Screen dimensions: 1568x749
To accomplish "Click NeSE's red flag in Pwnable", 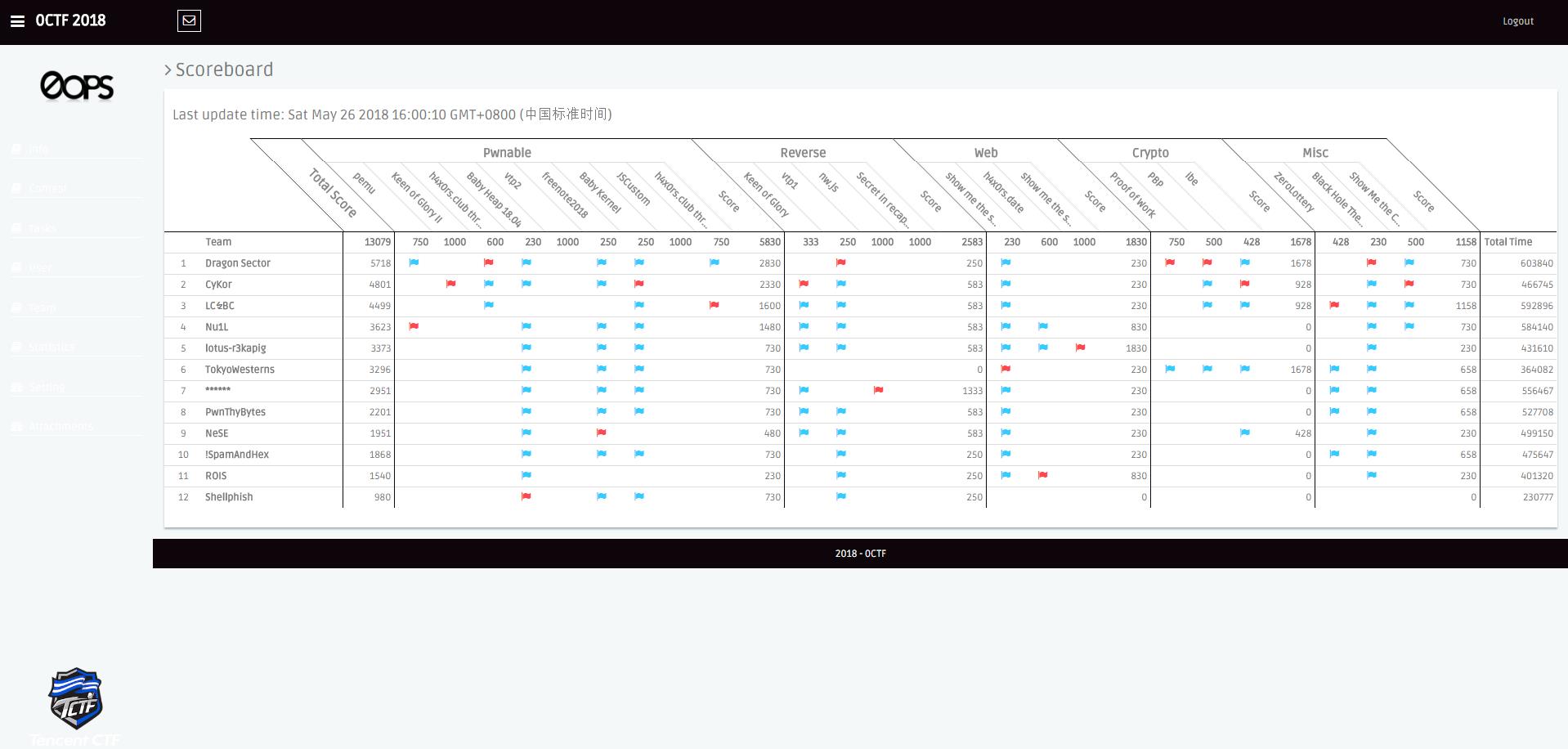I will click(602, 433).
